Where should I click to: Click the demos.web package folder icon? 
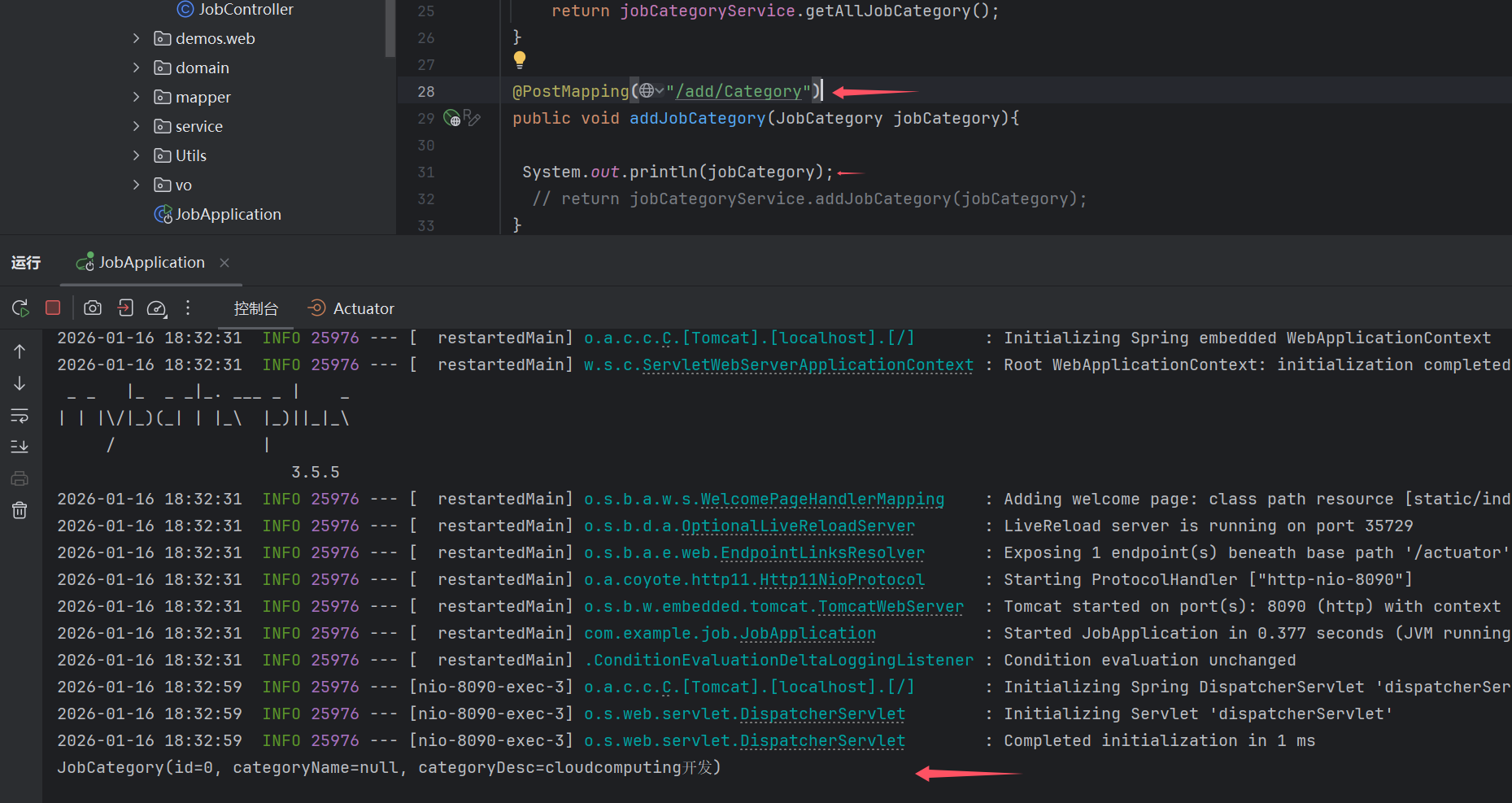pyautogui.click(x=163, y=38)
